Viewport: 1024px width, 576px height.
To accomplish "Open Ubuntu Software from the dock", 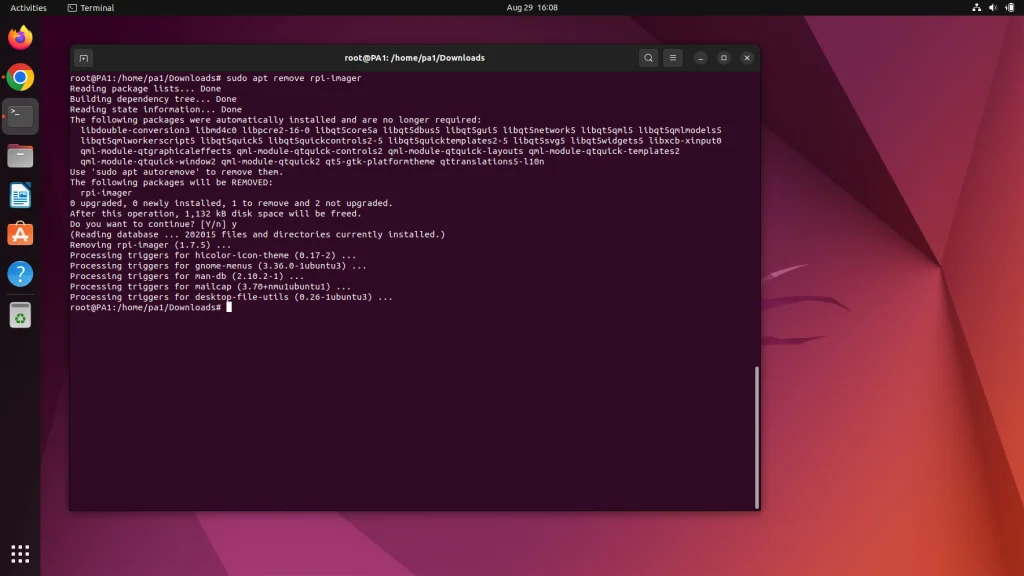I will 20,234.
